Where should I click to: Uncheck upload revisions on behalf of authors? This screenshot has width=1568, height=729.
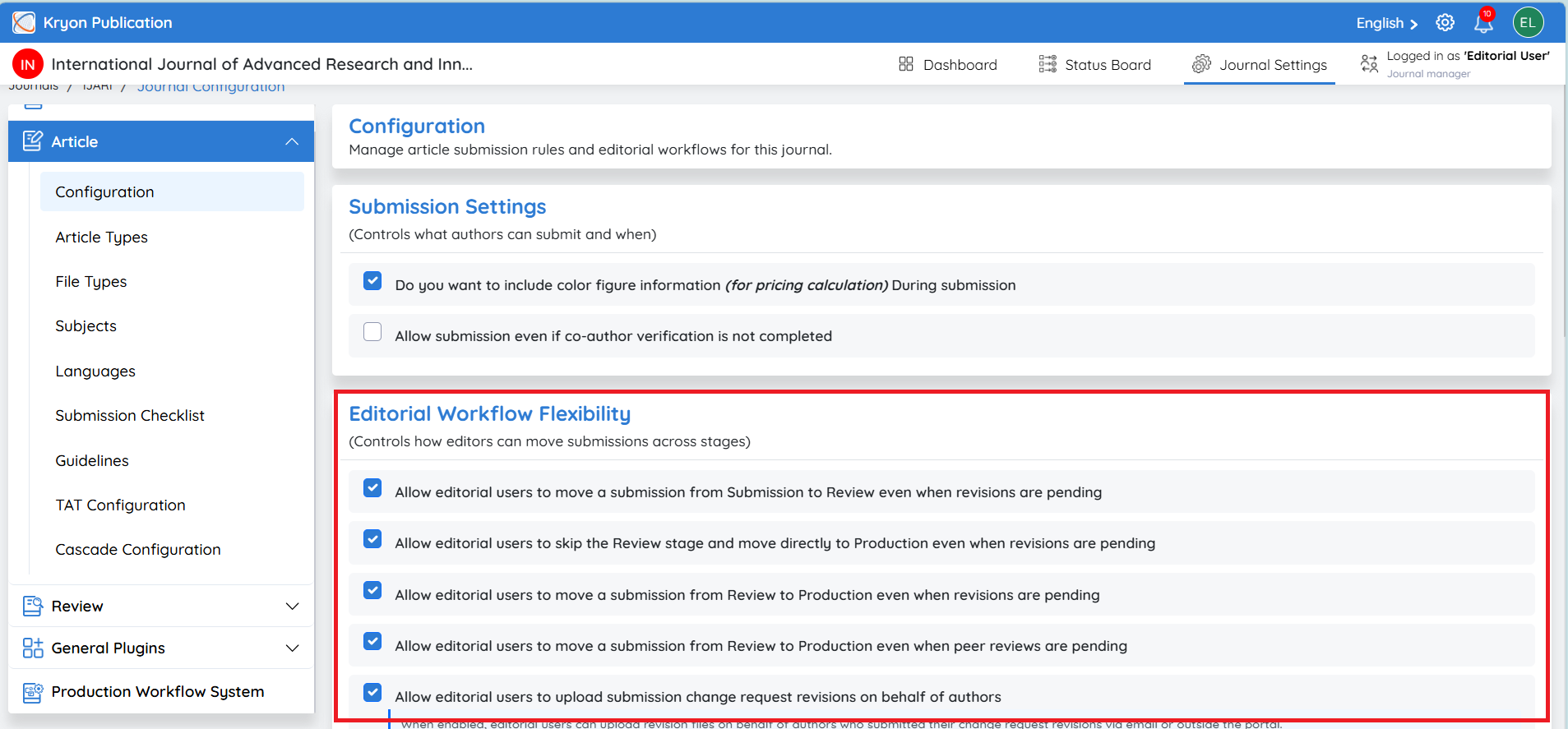pyautogui.click(x=372, y=693)
